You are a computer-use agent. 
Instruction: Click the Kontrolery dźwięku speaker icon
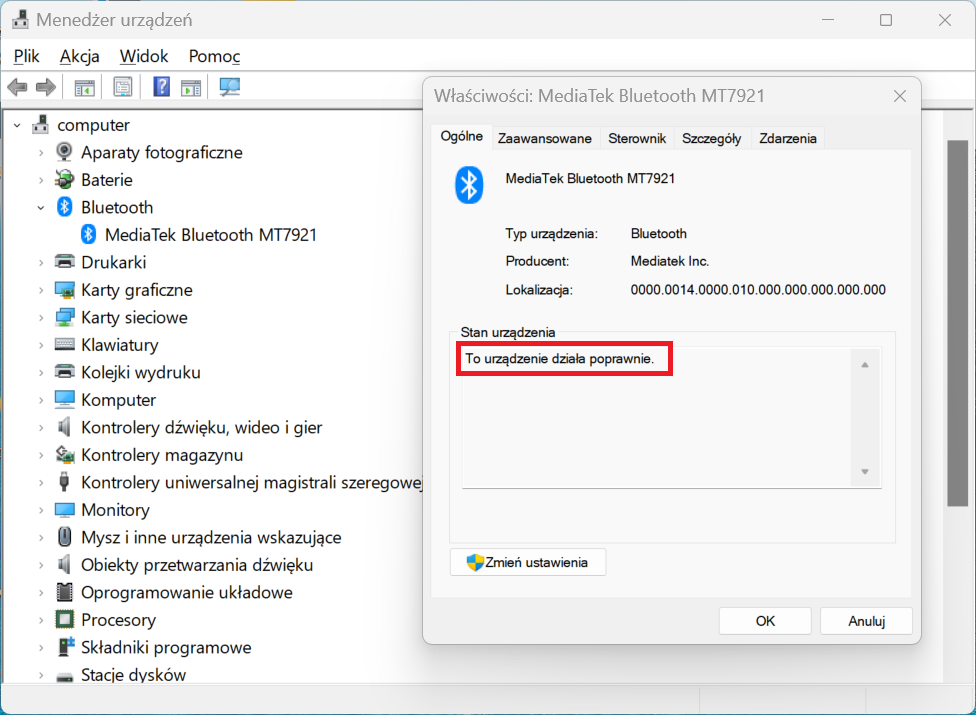click(x=64, y=427)
